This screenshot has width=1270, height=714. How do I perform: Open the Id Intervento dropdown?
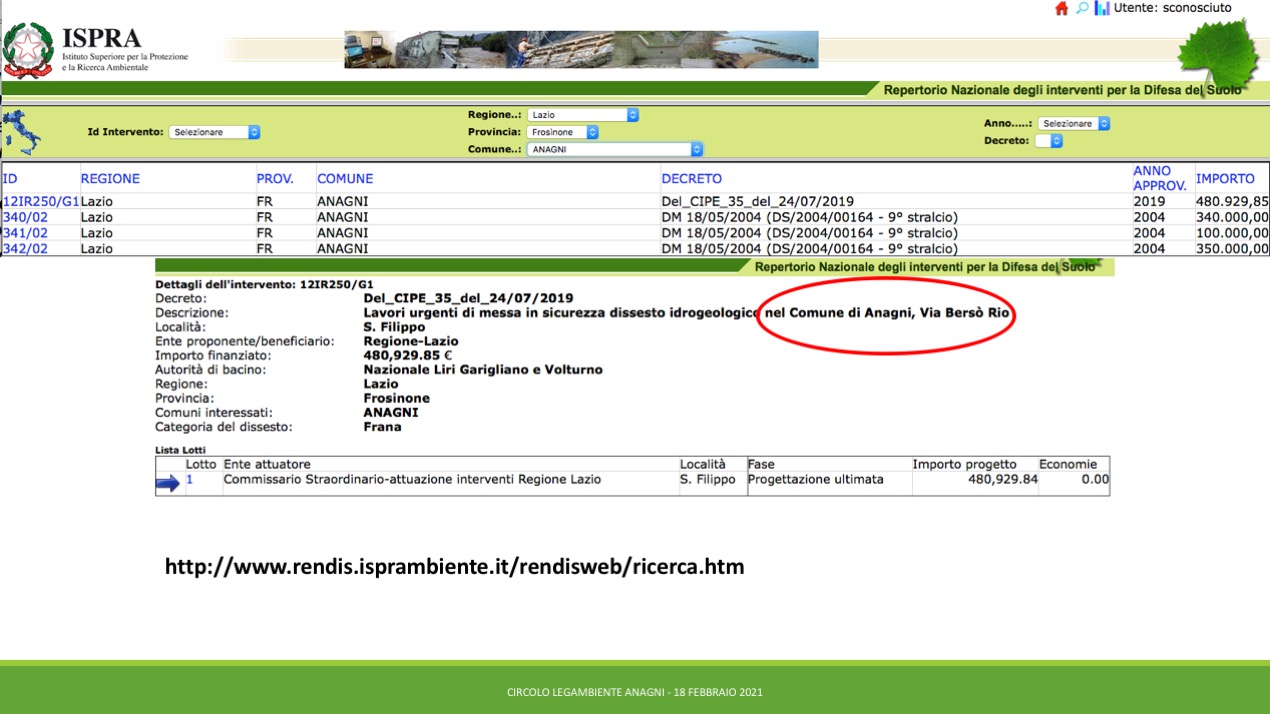pyautogui.click(x=214, y=132)
